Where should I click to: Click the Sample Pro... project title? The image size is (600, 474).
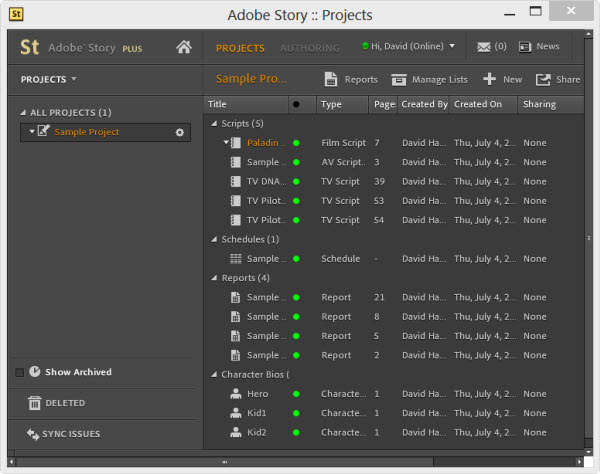251,79
